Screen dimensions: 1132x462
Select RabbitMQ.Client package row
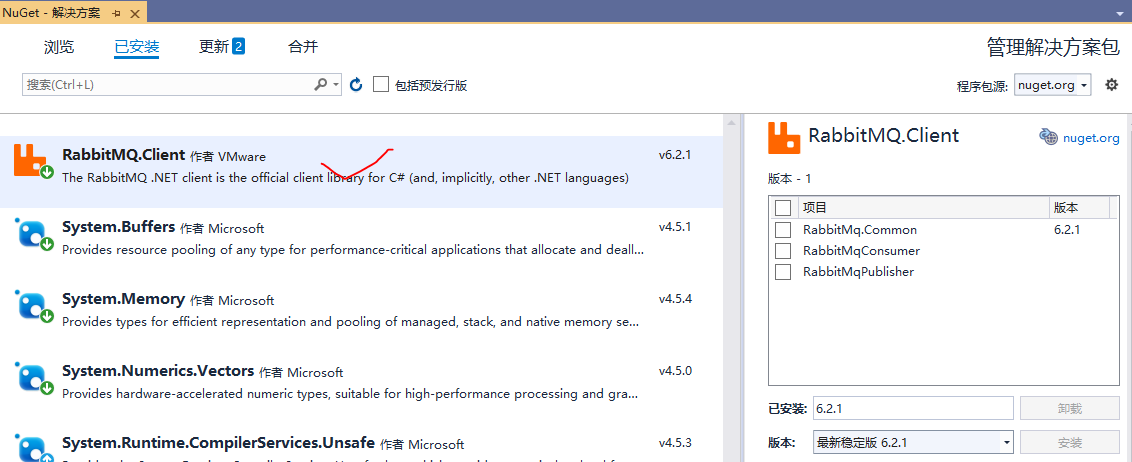pyautogui.click(x=361, y=172)
